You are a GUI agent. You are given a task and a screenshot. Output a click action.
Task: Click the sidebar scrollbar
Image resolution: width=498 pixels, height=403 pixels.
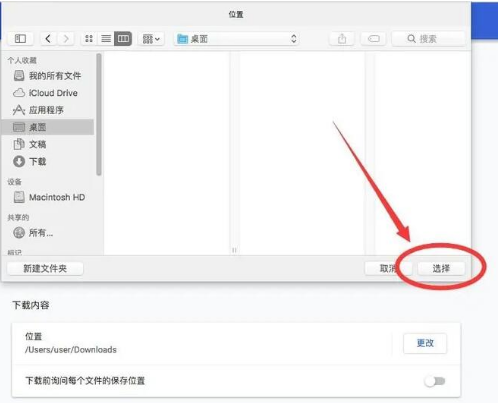click(99, 114)
